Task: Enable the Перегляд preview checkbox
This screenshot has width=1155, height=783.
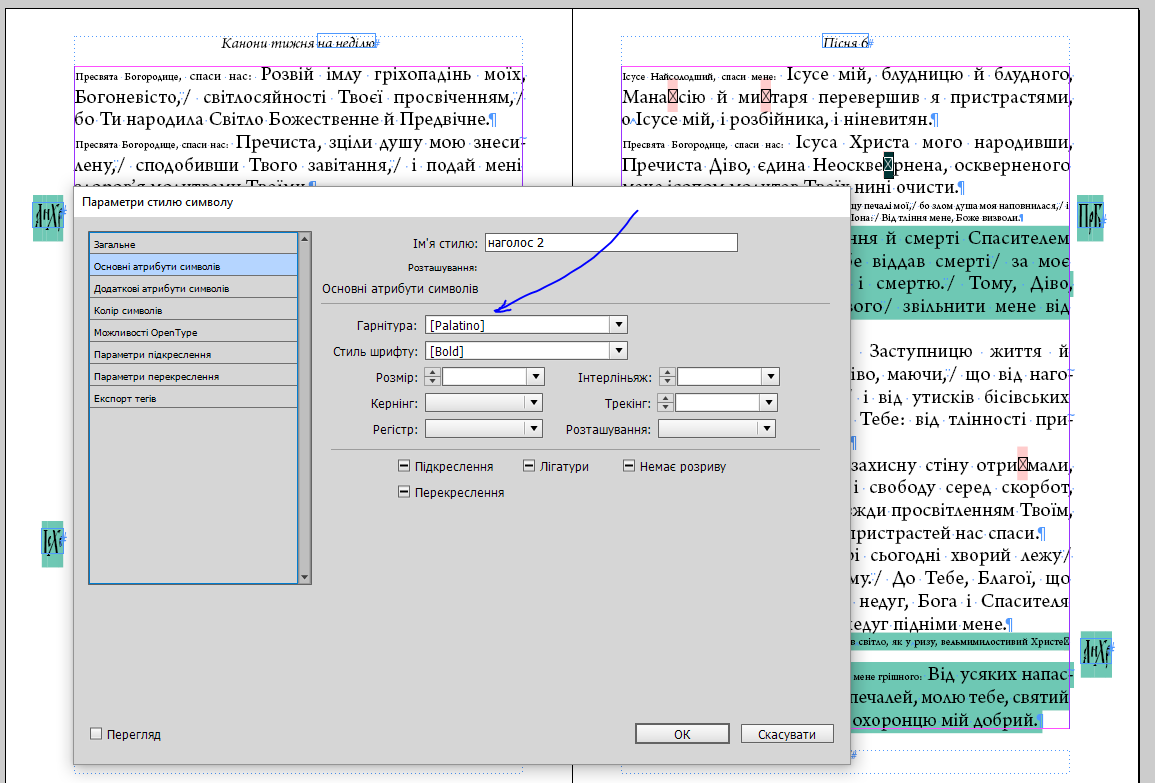Action: click(x=96, y=734)
